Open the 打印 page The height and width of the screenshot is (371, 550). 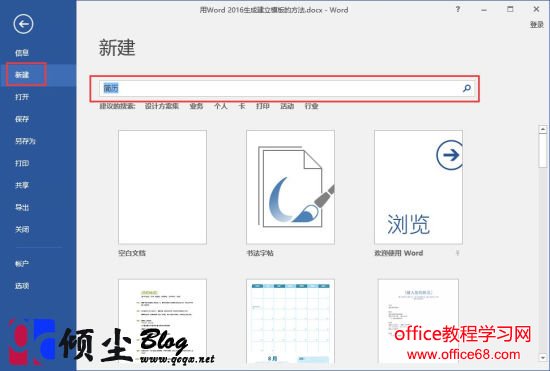click(x=22, y=163)
